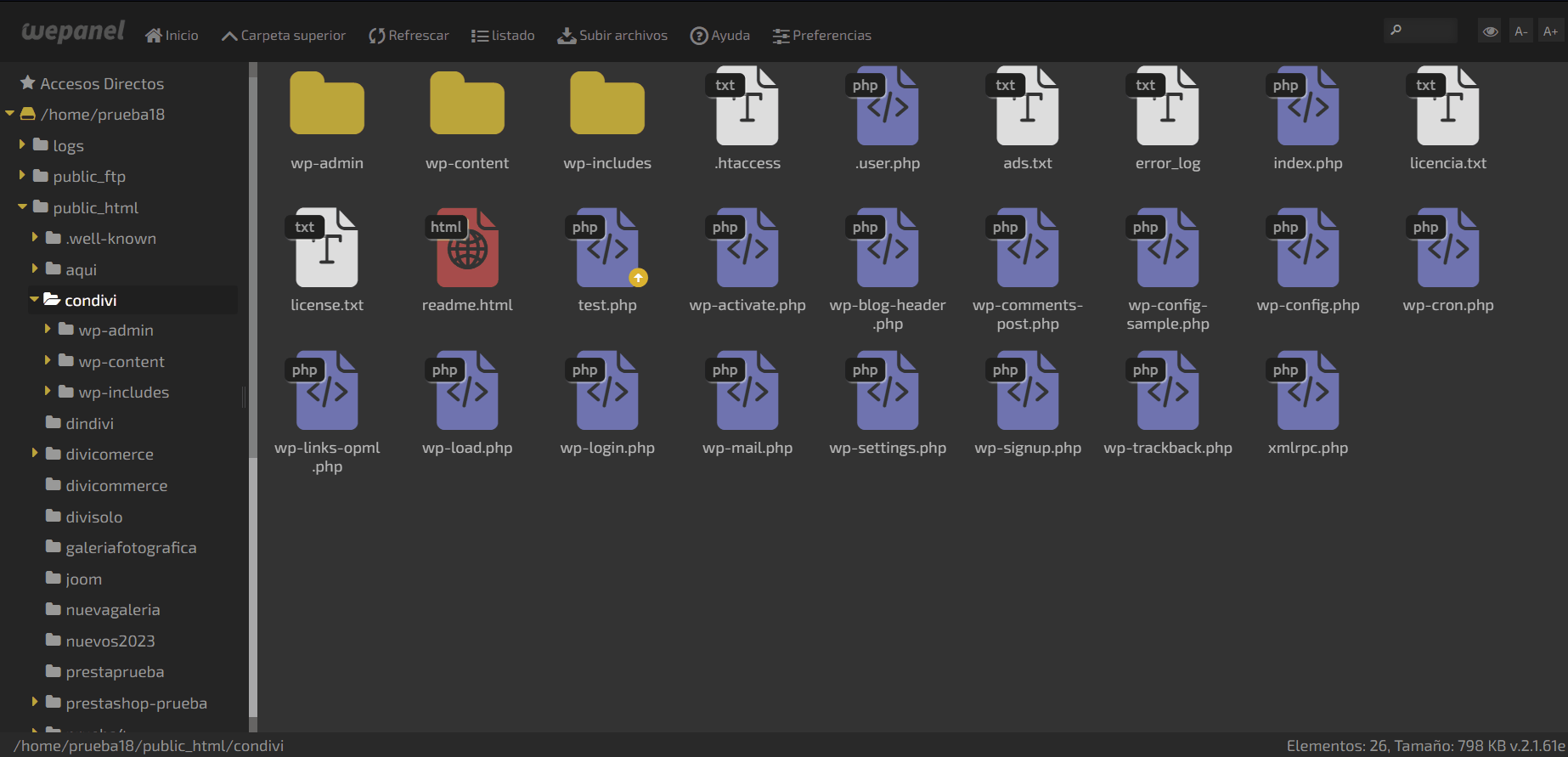Screen dimensions: 1568x757
Task: Expand the logs folder in tree
Action: point(22,145)
